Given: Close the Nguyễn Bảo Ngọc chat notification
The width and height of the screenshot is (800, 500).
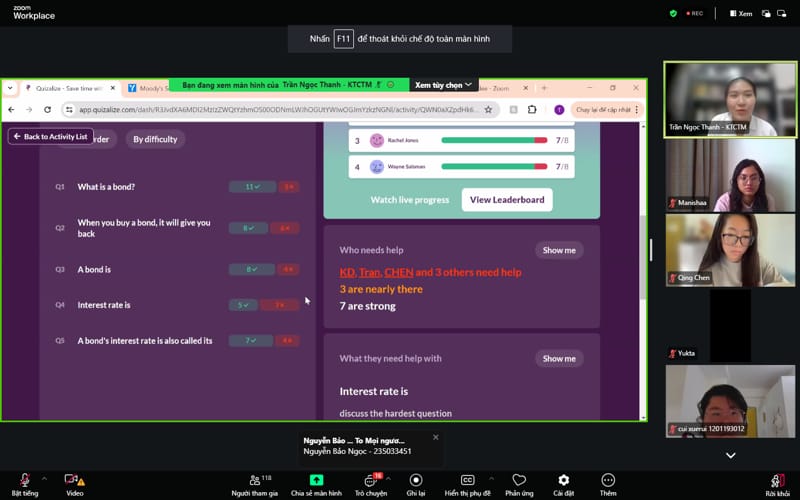Looking at the screenshot, I should tap(435, 437).
